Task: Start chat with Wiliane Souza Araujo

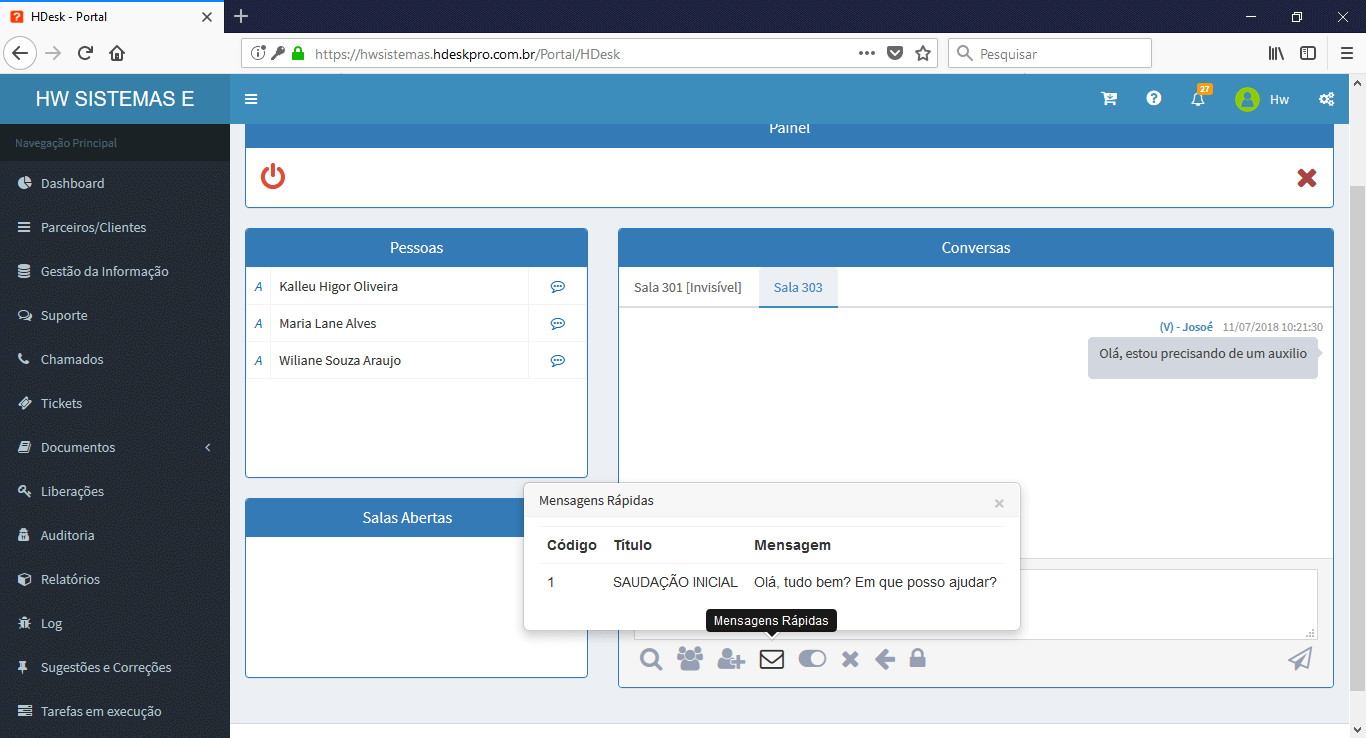Action: pos(558,360)
